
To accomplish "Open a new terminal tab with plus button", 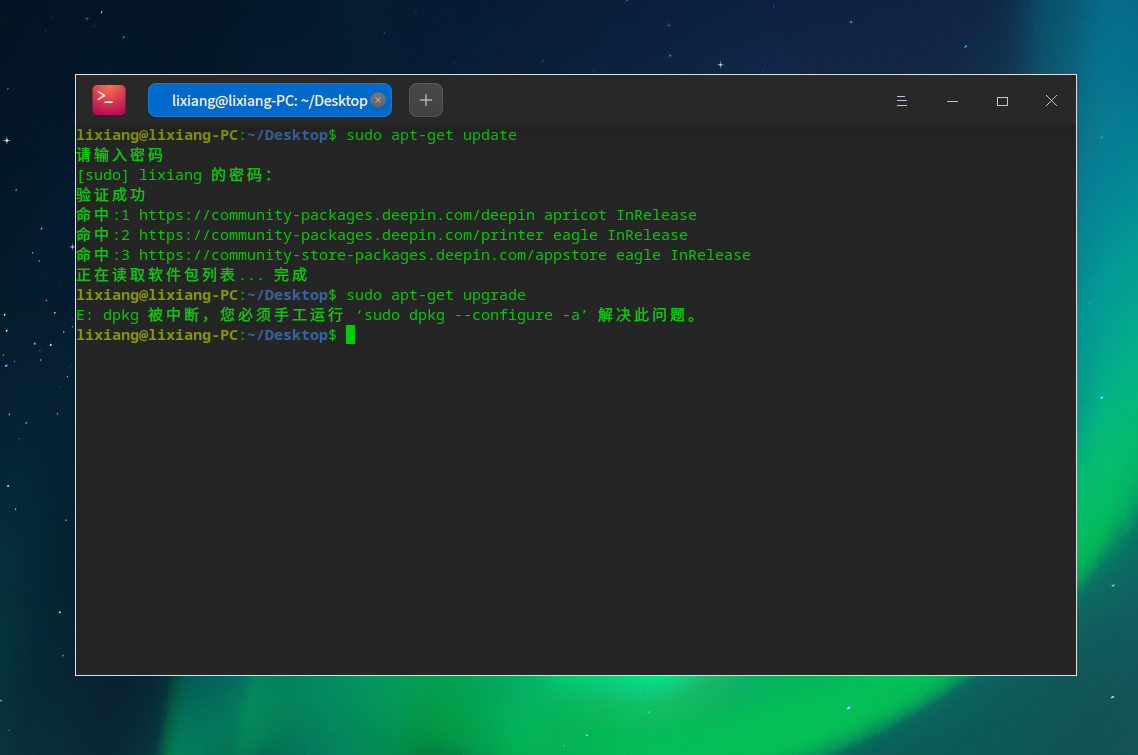I will 426,100.
